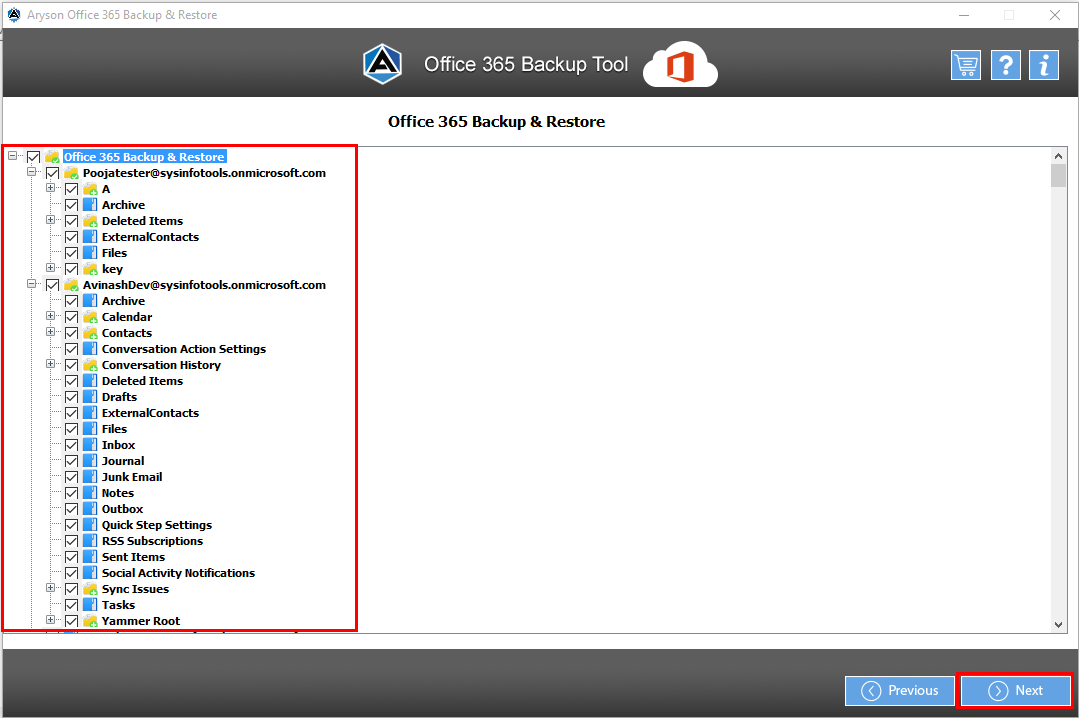Screen dimensions: 1079x718
Task: Toggle the Quick Step Settings checkbox
Action: point(72,525)
